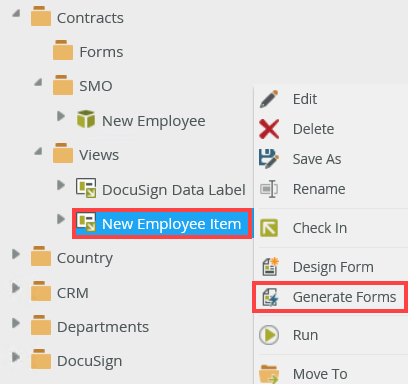This screenshot has height=384, width=408.
Task: Collapse the SMO folder arrow
Action: [38, 82]
